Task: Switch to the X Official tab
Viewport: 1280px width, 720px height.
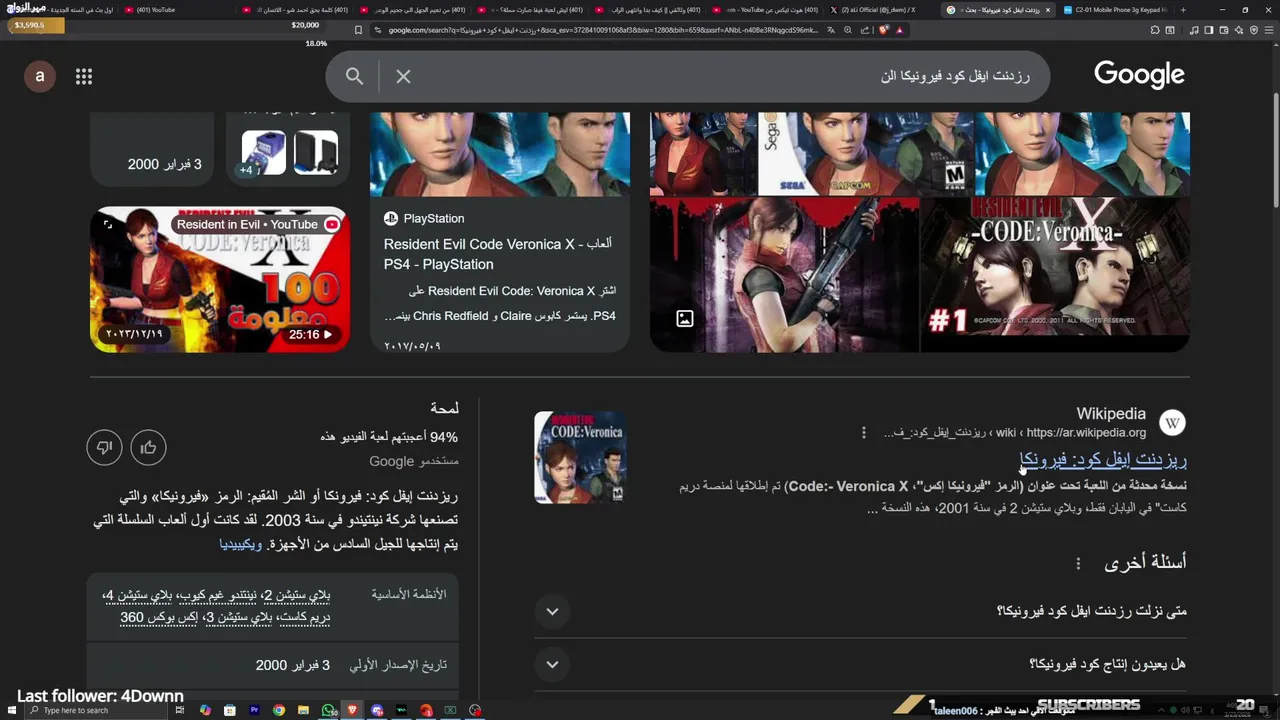Action: (882, 10)
